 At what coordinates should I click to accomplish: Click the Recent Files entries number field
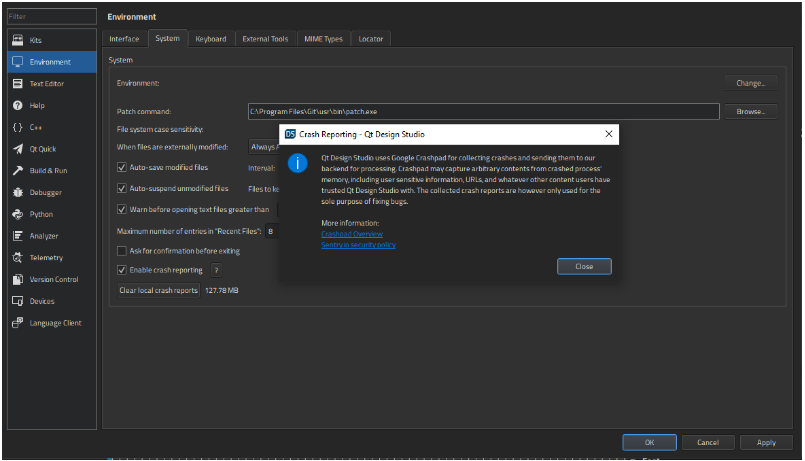click(272, 232)
